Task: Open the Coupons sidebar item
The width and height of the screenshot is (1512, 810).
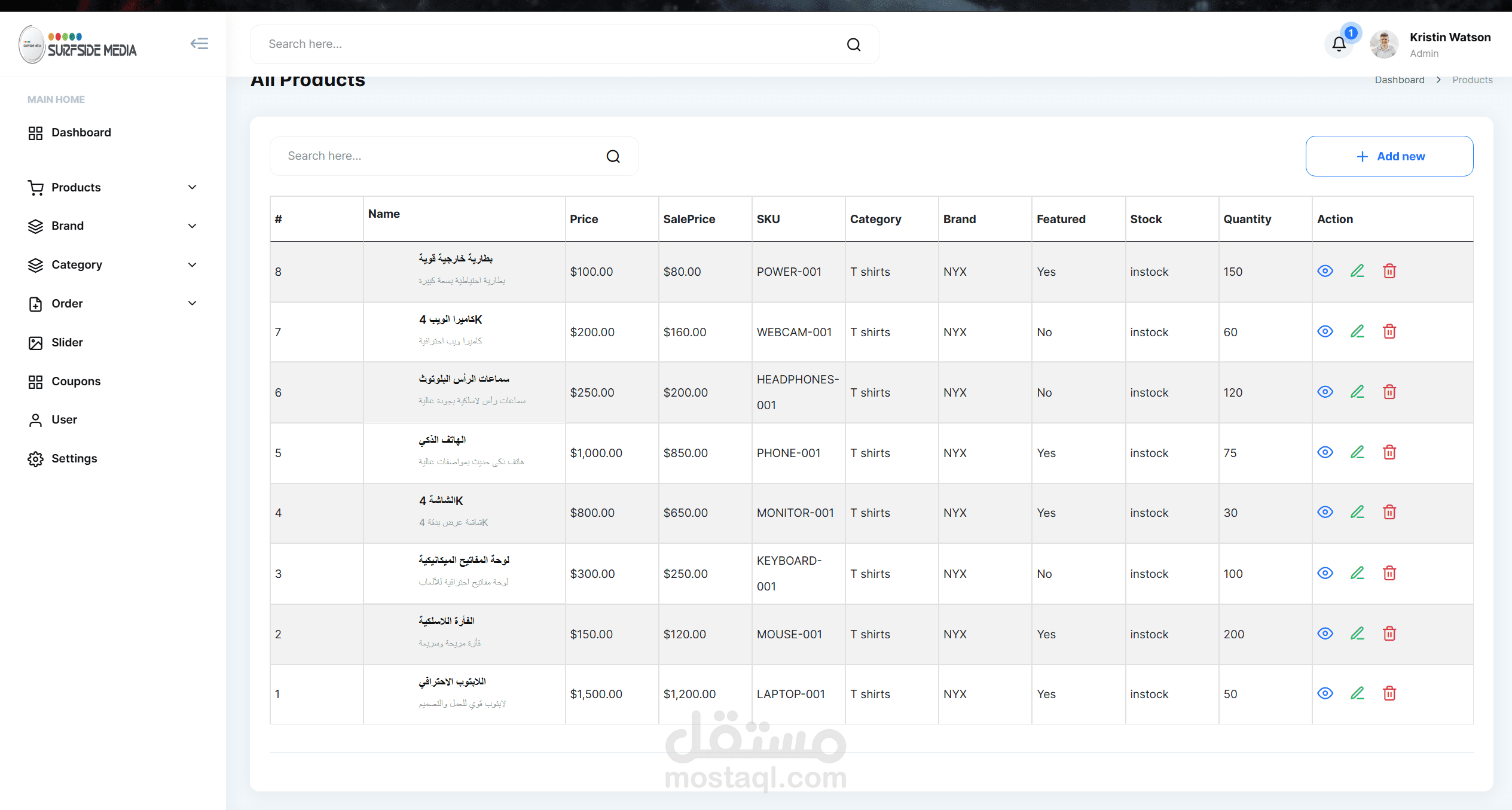Action: coord(75,382)
